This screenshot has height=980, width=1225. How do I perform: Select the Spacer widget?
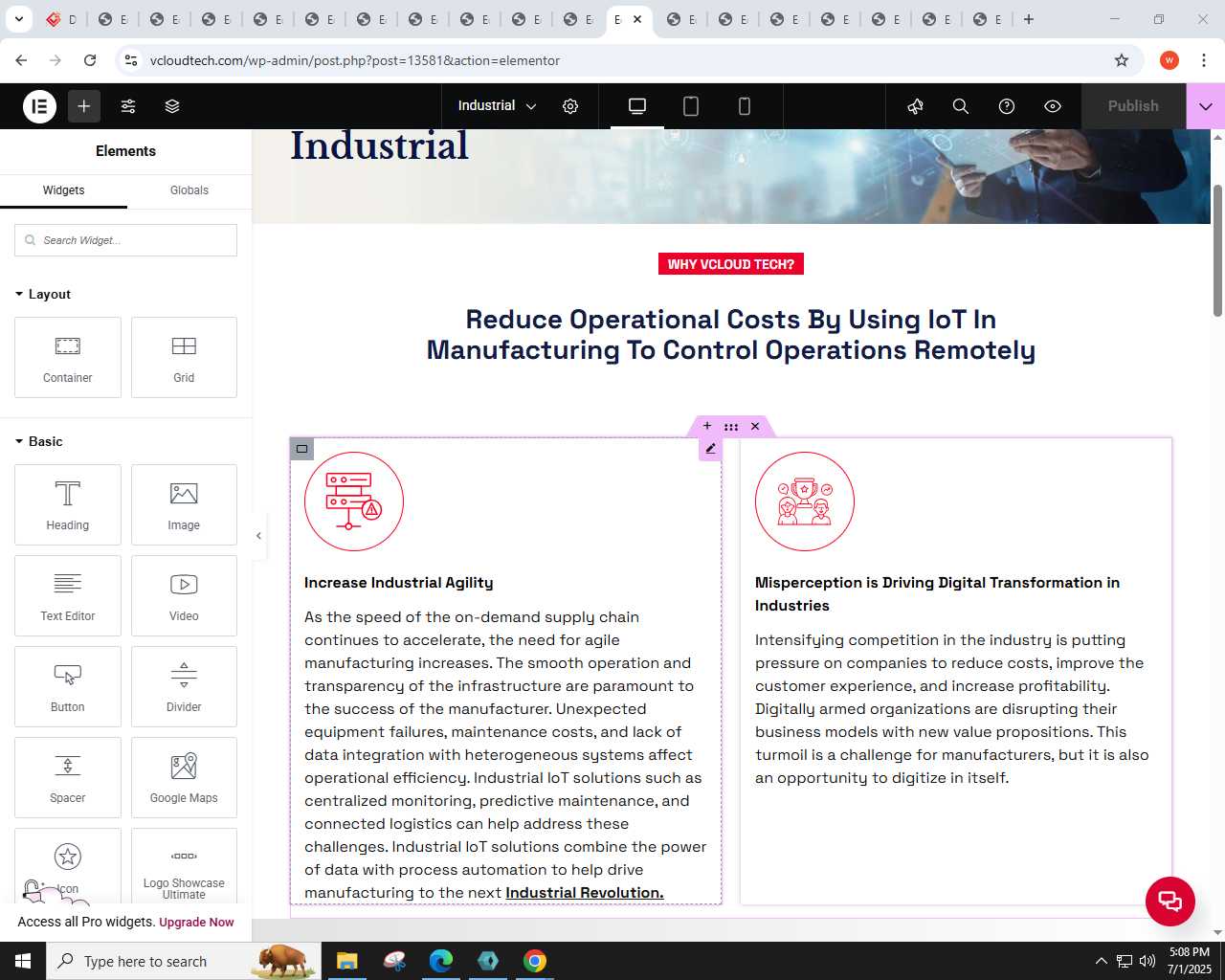pyautogui.click(x=68, y=778)
